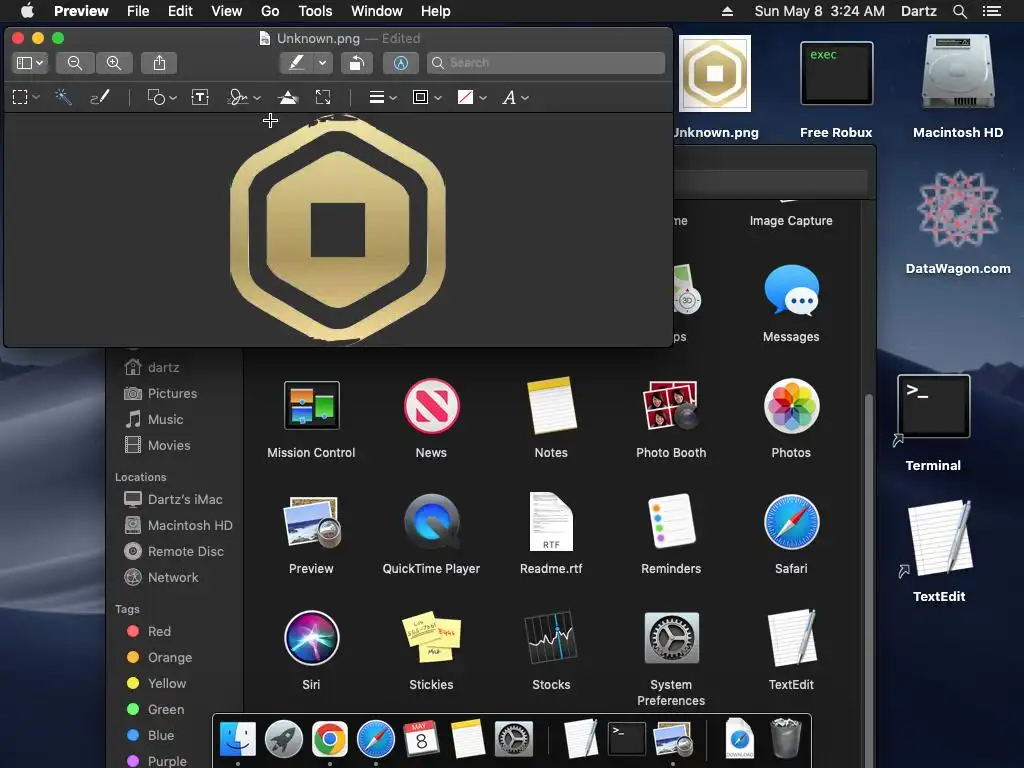Open the Sidebar view menu button

click(30, 63)
